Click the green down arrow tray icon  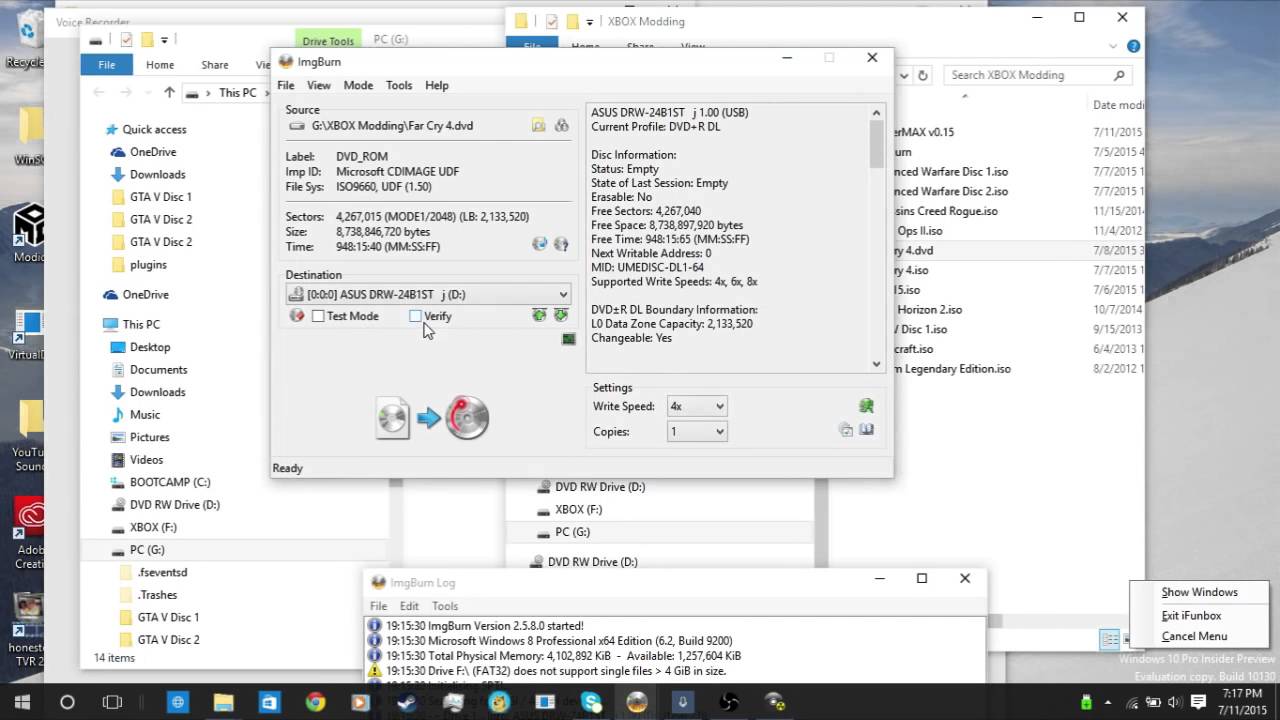tap(561, 316)
